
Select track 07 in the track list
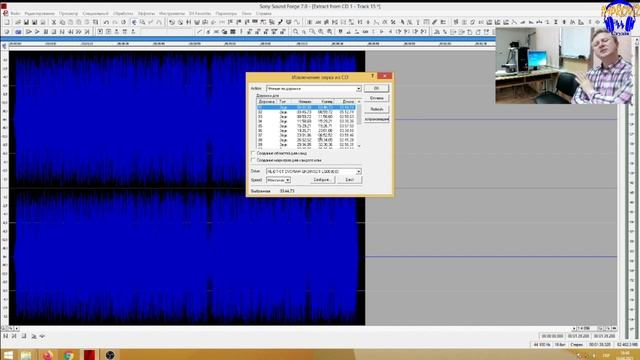pyautogui.click(x=306, y=135)
